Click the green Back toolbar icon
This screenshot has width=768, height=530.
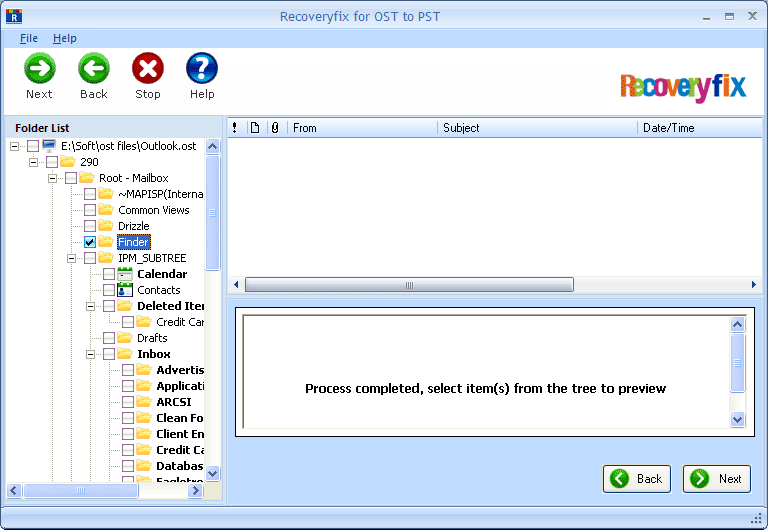click(x=94, y=68)
